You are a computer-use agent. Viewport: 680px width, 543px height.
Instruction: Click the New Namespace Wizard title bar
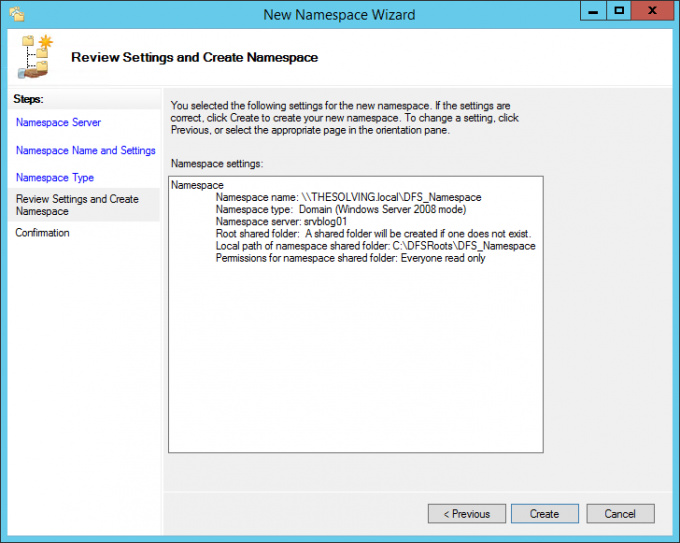point(338,14)
